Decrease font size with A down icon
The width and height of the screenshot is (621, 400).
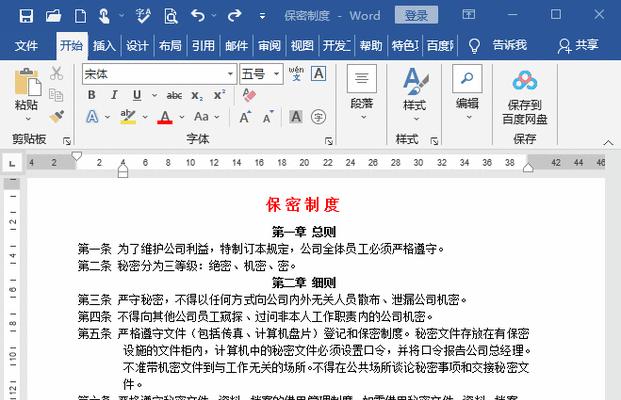(268, 117)
